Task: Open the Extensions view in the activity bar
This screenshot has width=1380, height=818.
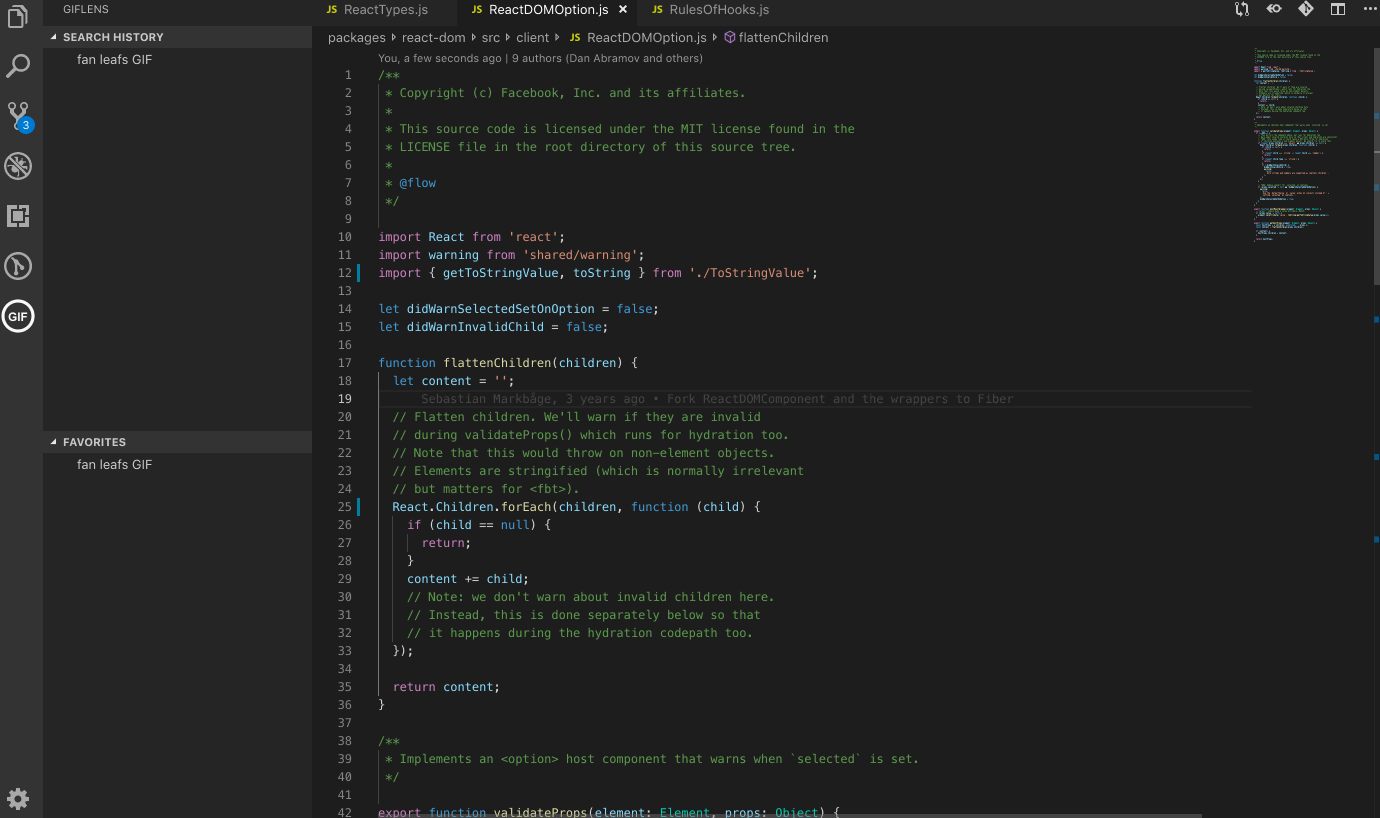Action: (18, 216)
